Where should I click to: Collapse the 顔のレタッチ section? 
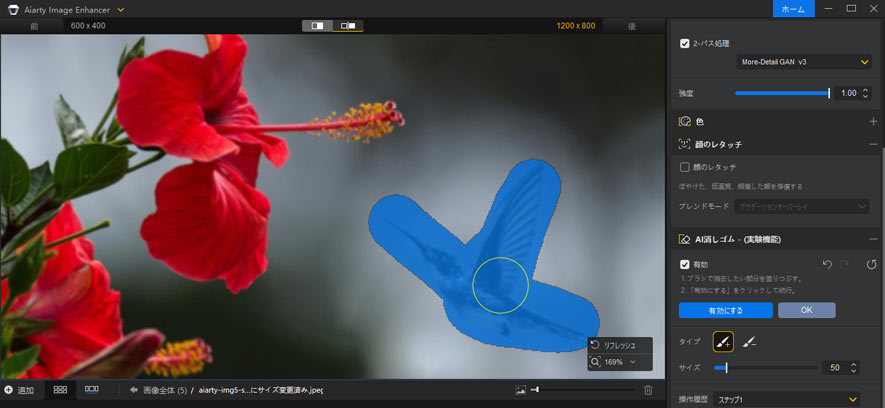(x=873, y=144)
